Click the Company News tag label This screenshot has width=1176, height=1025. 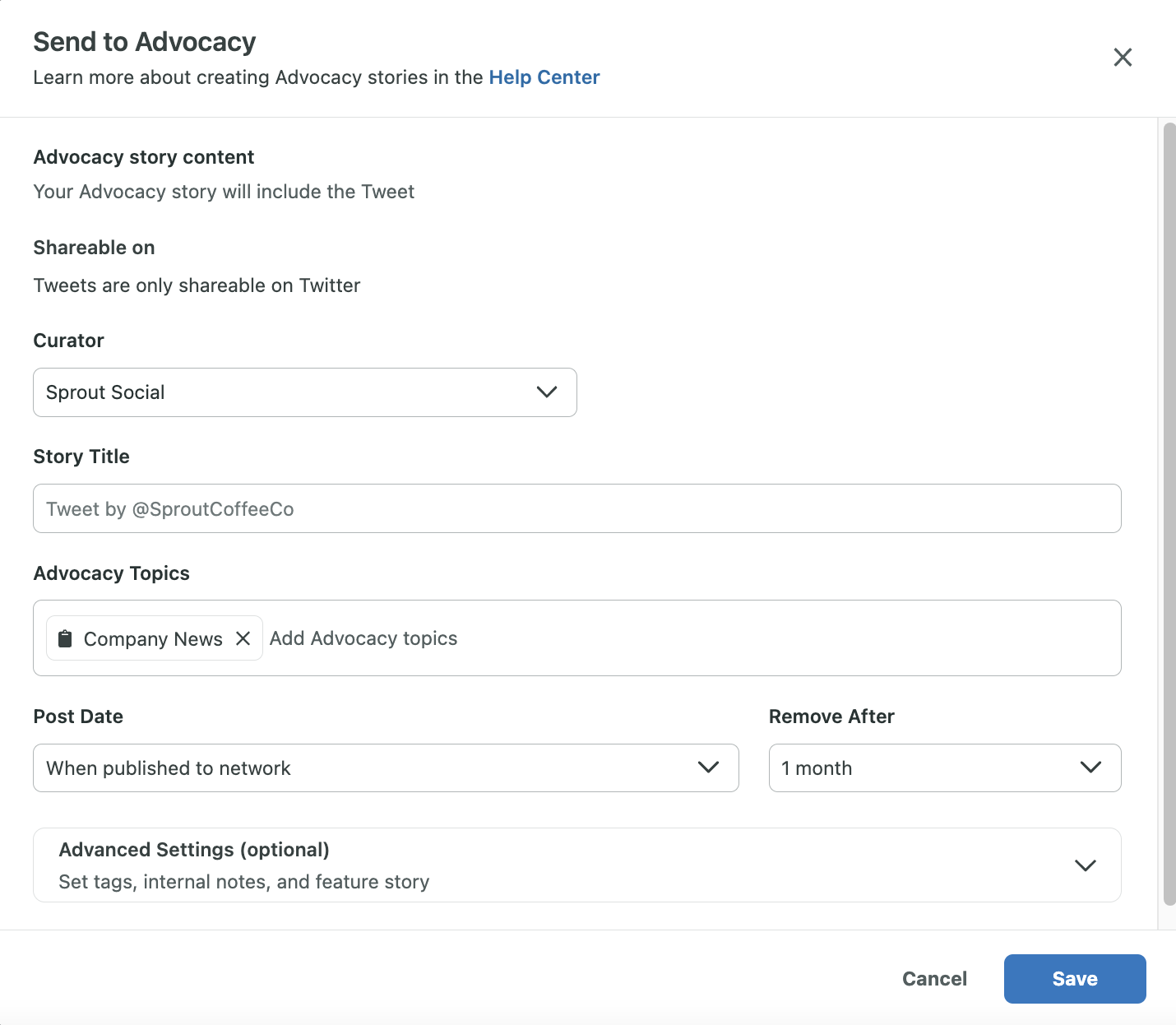coord(153,639)
